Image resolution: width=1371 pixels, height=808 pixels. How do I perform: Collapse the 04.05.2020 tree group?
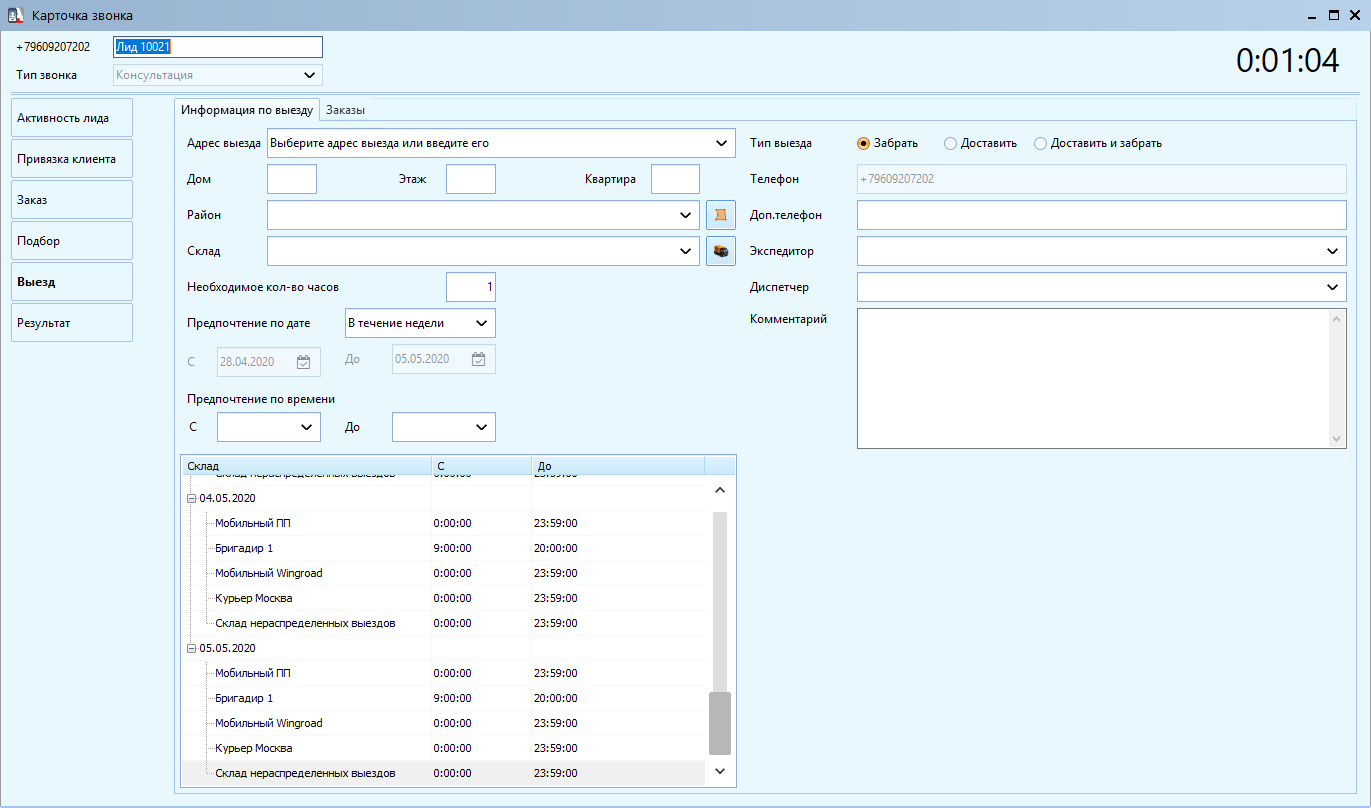[x=192, y=498]
